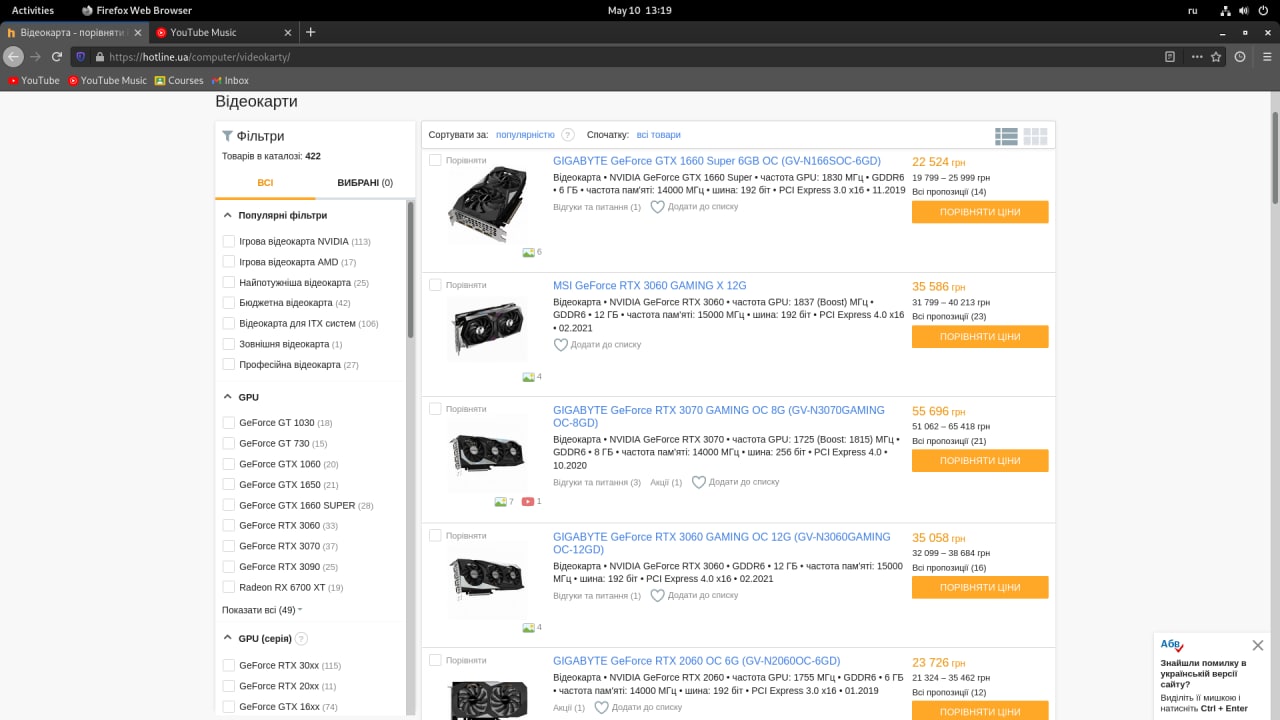
Task: Open keyboard layout ru indicator
Action: point(1192,10)
